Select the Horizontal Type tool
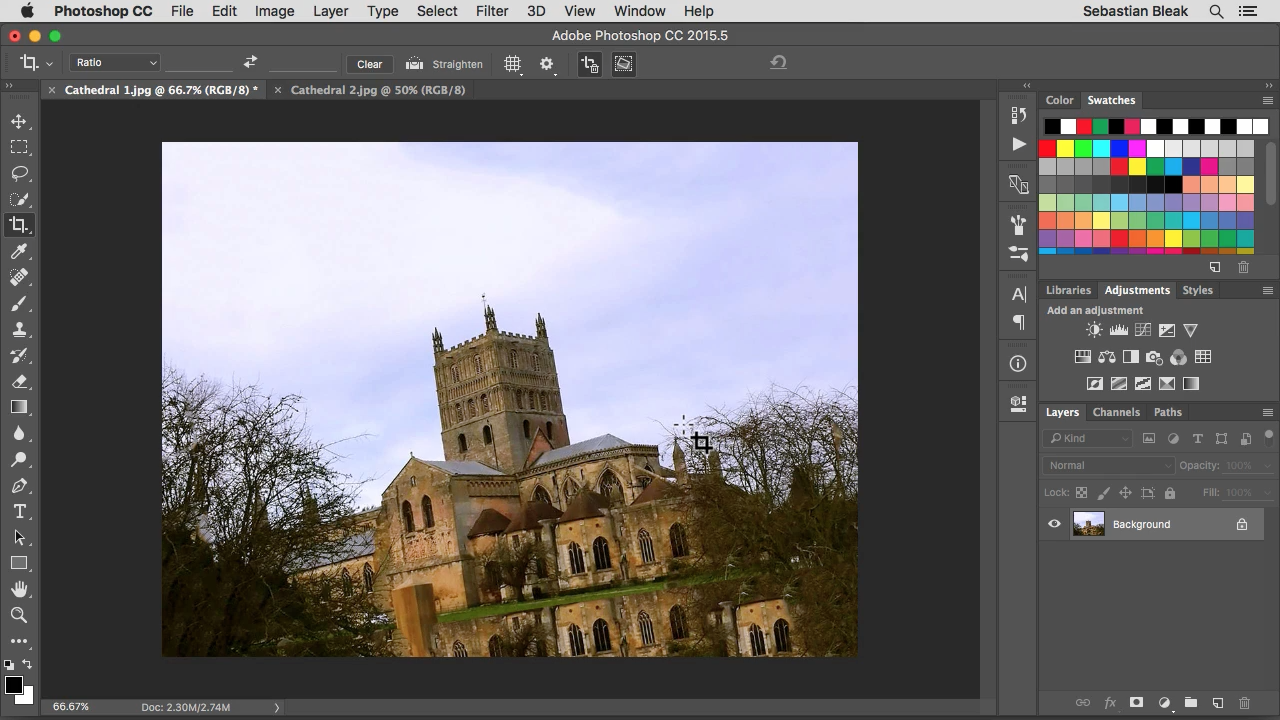 pos(19,511)
